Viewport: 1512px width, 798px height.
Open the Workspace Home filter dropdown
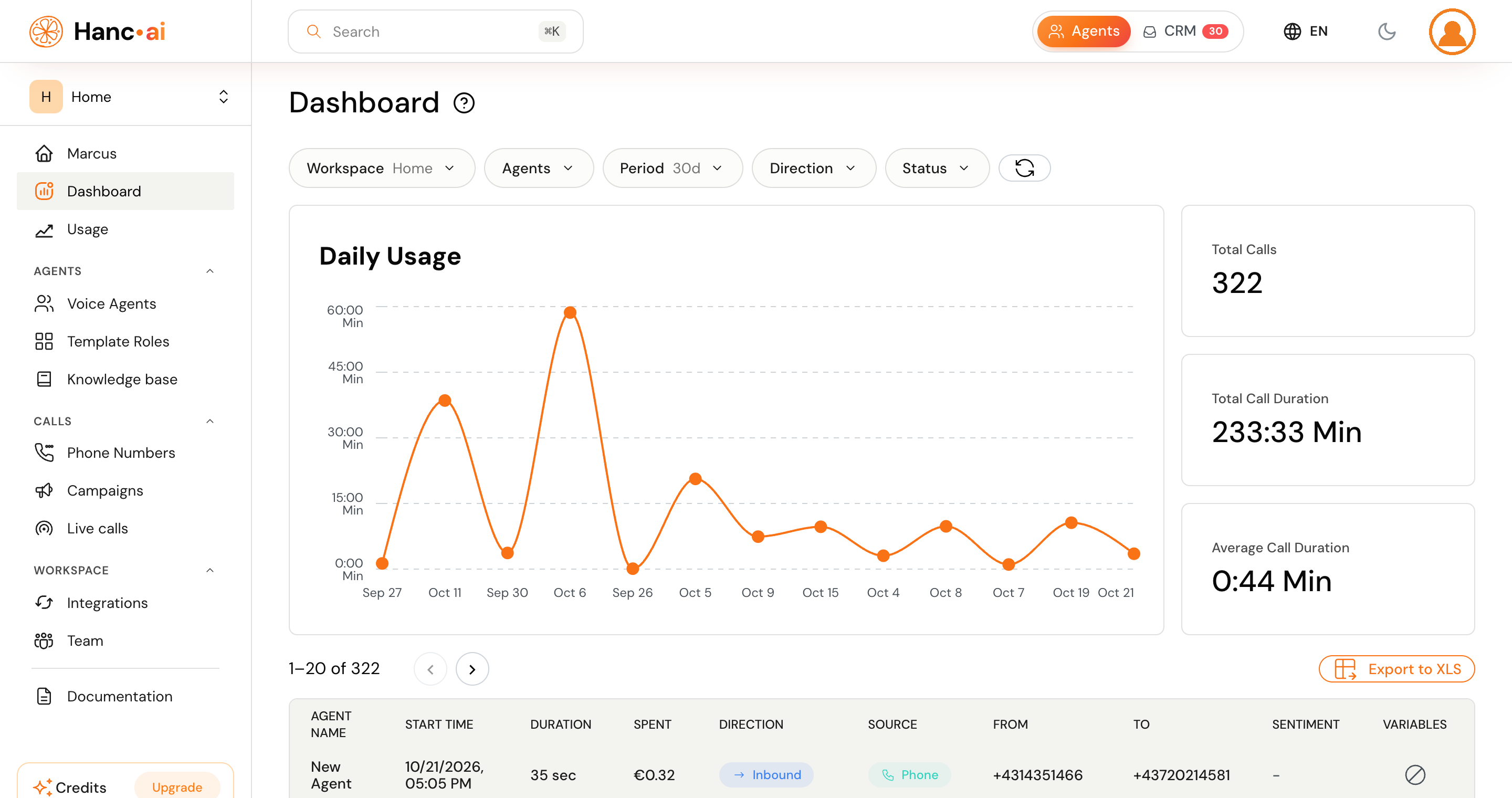click(x=382, y=169)
